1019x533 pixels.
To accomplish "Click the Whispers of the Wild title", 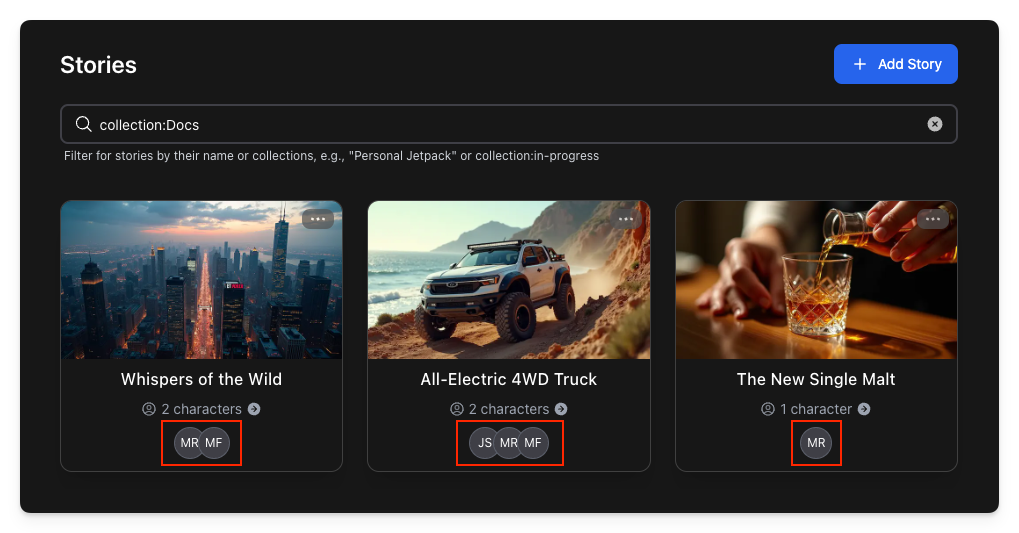I will (201, 379).
